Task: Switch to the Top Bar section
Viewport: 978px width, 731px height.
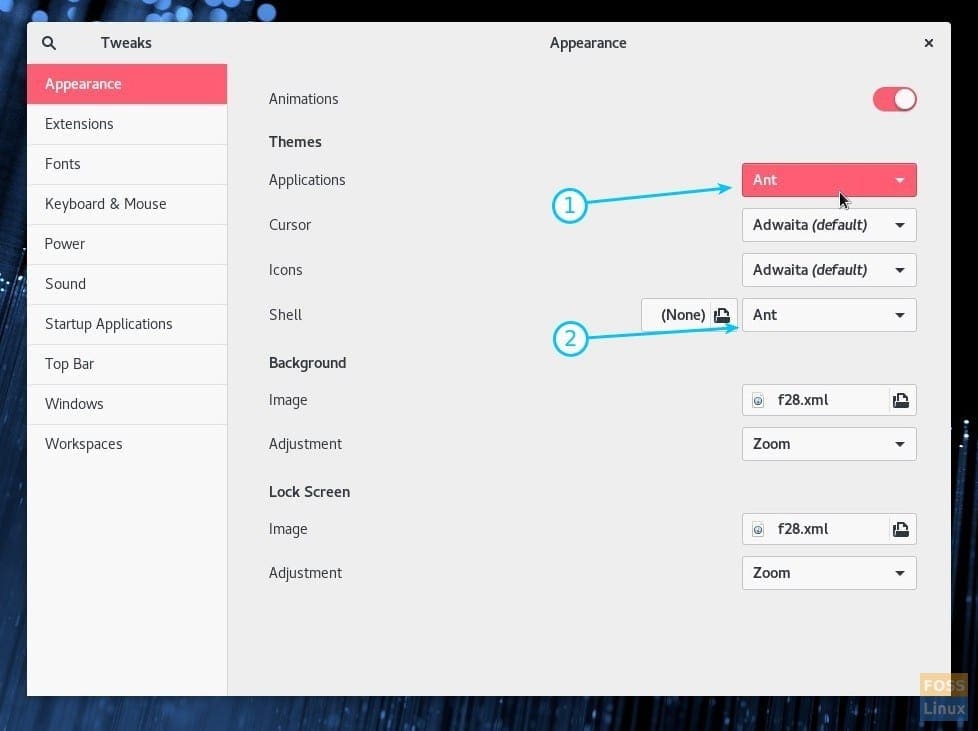Action: point(127,364)
